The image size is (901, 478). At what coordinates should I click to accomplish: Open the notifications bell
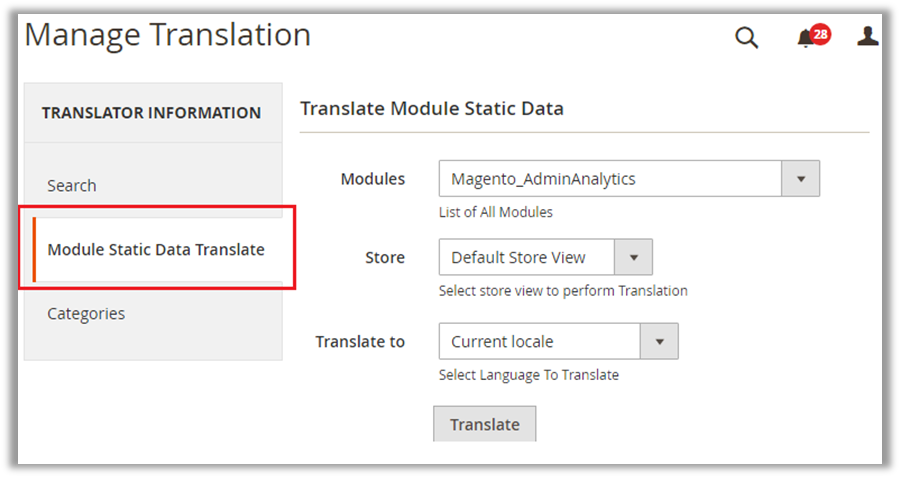tap(805, 39)
